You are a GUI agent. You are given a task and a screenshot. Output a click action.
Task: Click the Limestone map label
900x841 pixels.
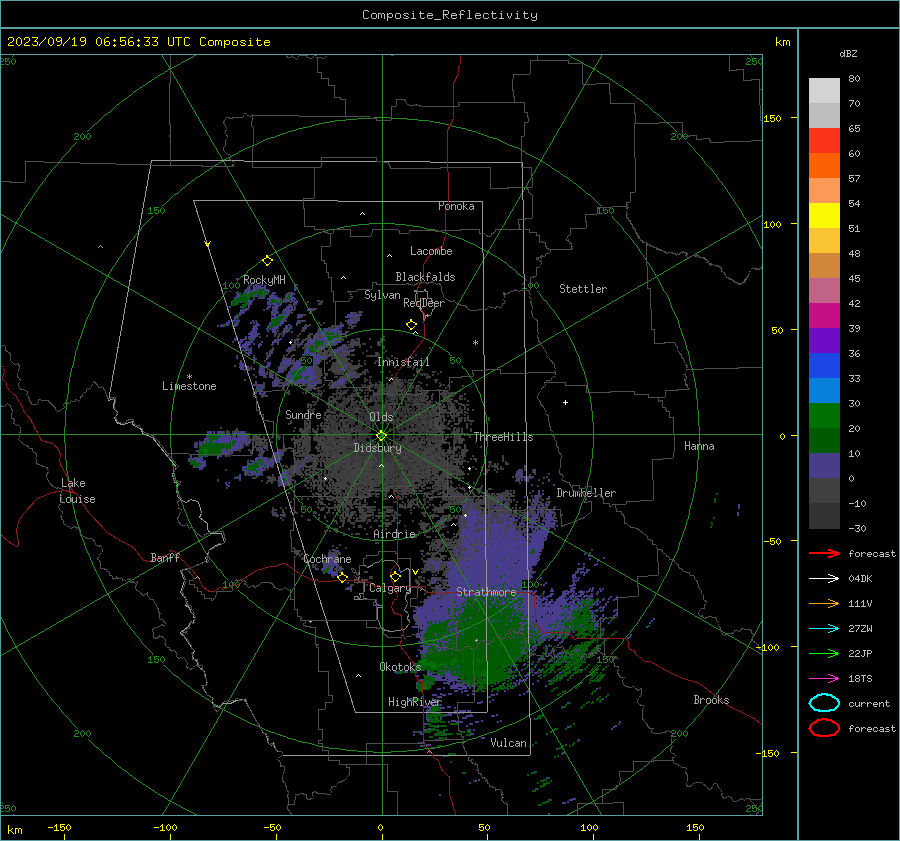[189, 386]
